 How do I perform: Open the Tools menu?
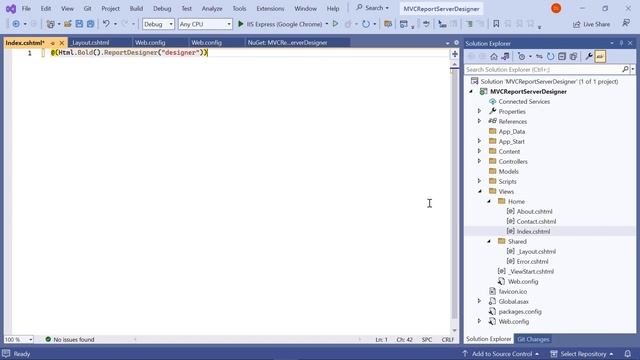click(x=239, y=9)
